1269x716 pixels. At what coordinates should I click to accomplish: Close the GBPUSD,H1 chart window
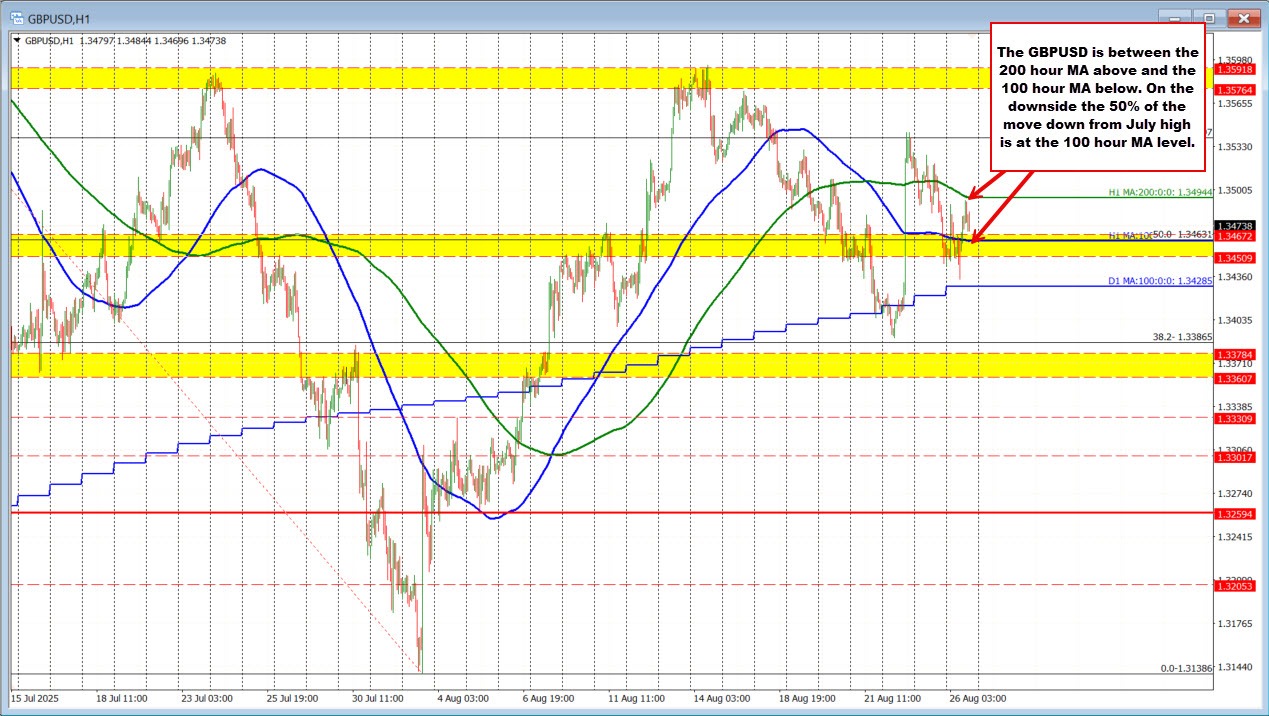click(1243, 17)
